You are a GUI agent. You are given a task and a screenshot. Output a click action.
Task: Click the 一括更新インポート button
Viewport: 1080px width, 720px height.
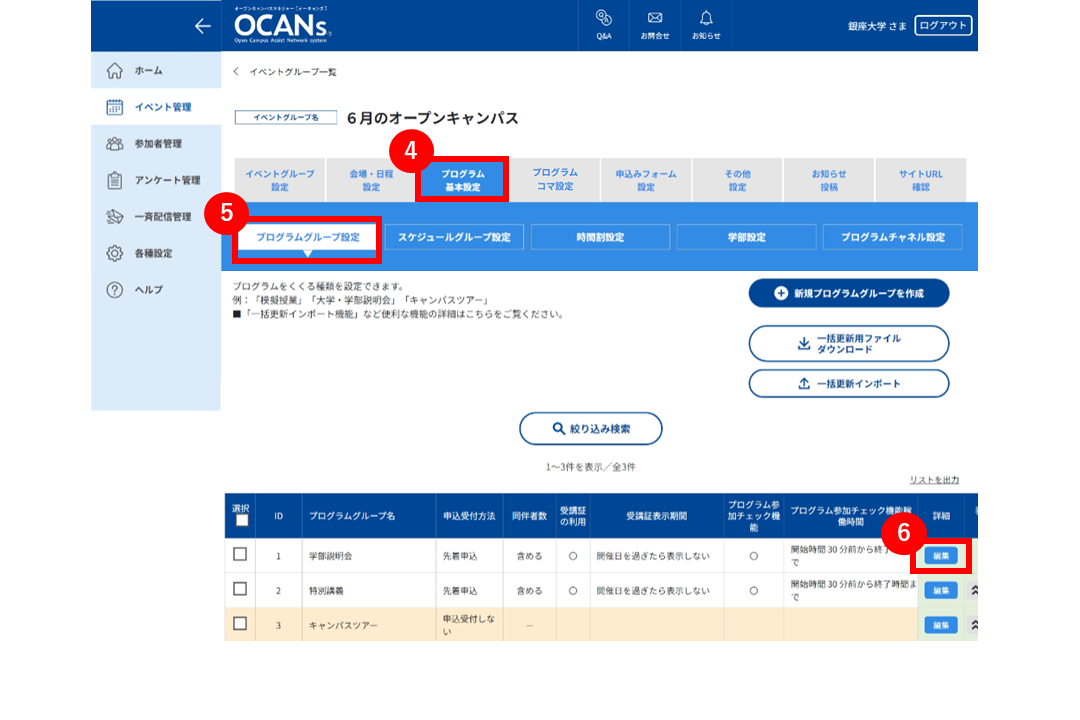tap(849, 384)
